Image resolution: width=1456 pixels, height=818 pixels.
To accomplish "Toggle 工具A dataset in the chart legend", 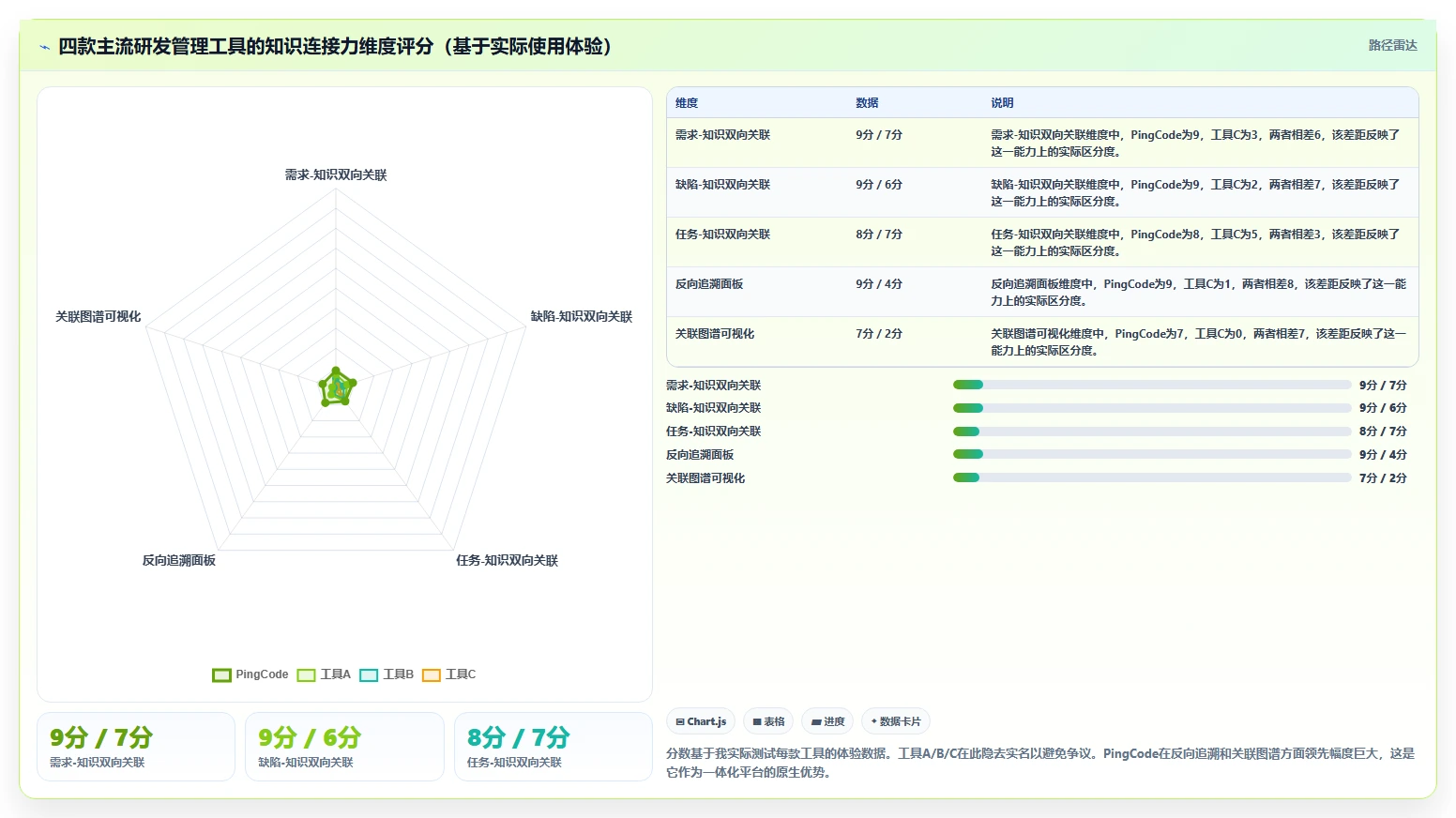I will [324, 674].
